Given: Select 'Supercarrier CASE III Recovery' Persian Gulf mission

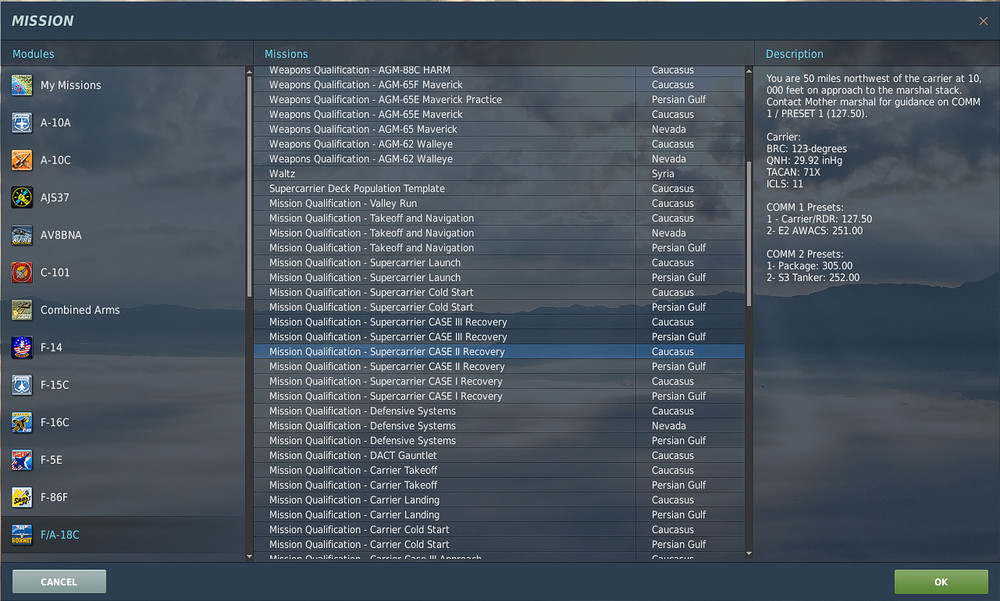Looking at the screenshot, I should click(x=499, y=337).
